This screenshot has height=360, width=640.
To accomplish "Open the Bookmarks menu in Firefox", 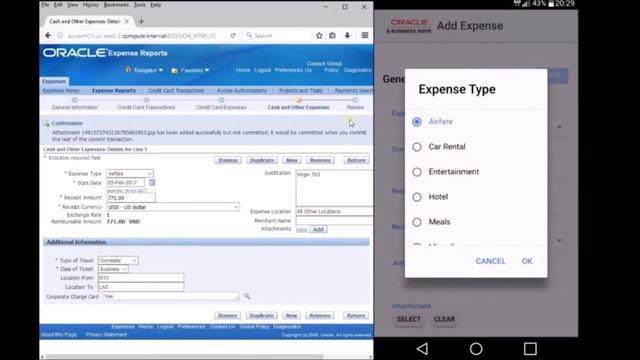I will point(116,5).
